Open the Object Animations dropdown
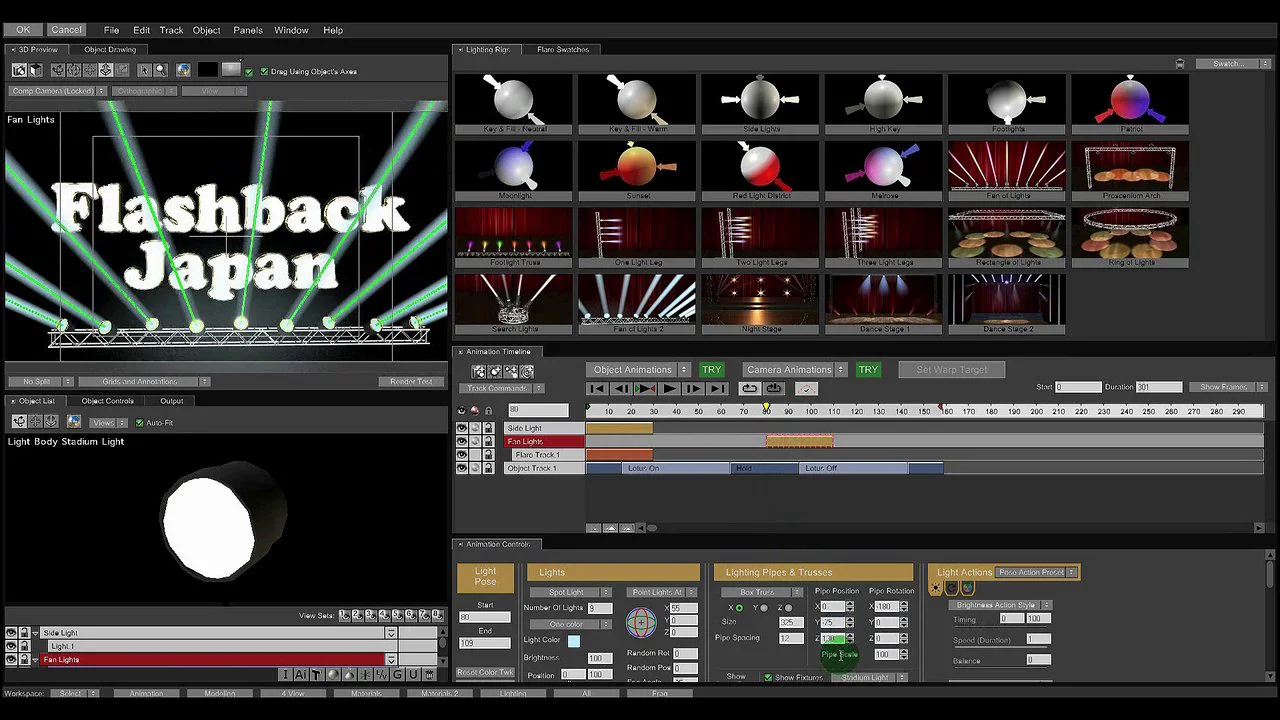This screenshot has width=1280, height=720. [638, 370]
